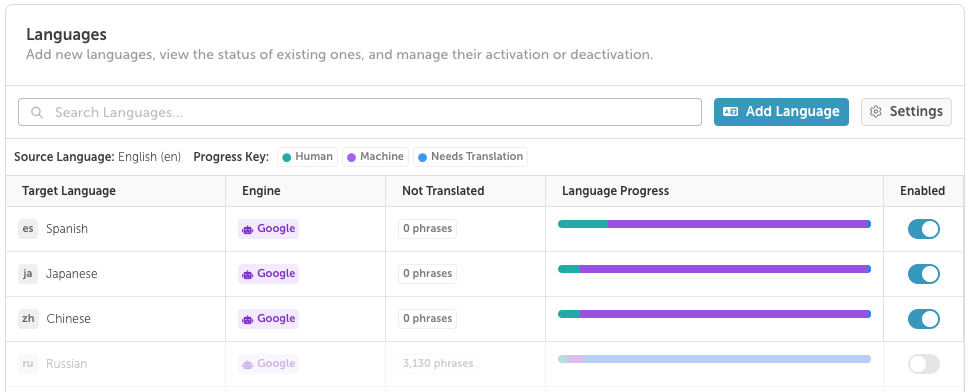Image resolution: width=968 pixels, height=392 pixels.
Task: Click the Not Translated column header
Action: 443,191
